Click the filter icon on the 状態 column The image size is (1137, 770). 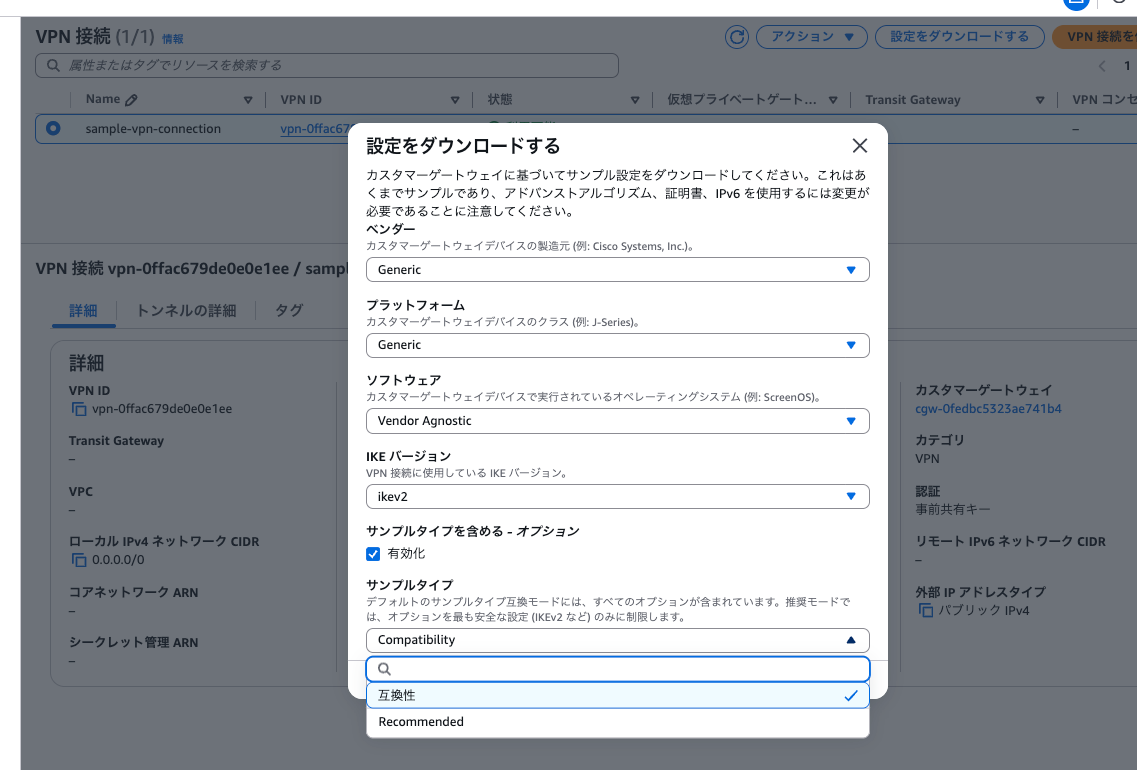pyautogui.click(x=635, y=99)
